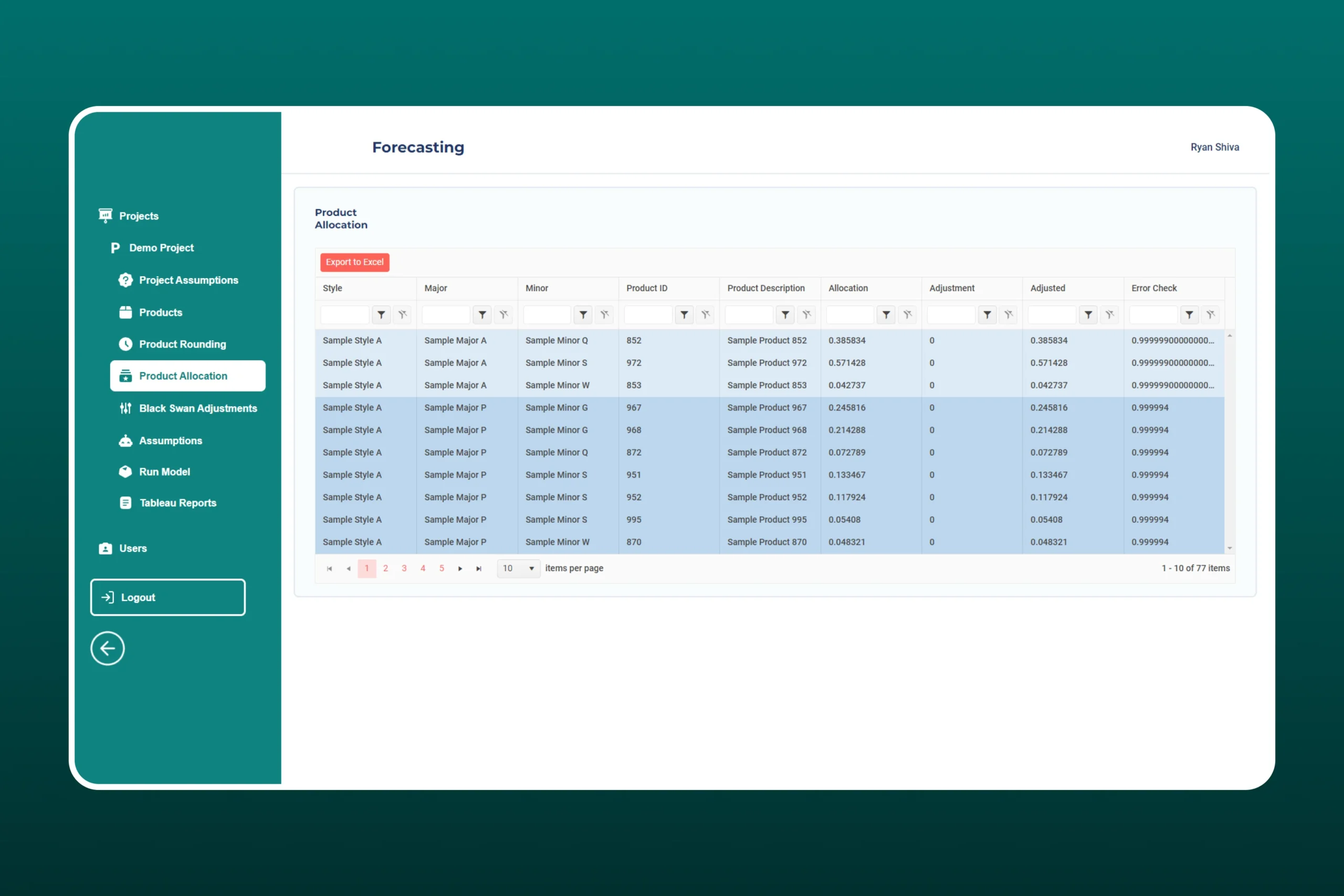Click the table scrollbar down arrow
Image resolution: width=1344 pixels, height=896 pixels.
pos(1230,549)
